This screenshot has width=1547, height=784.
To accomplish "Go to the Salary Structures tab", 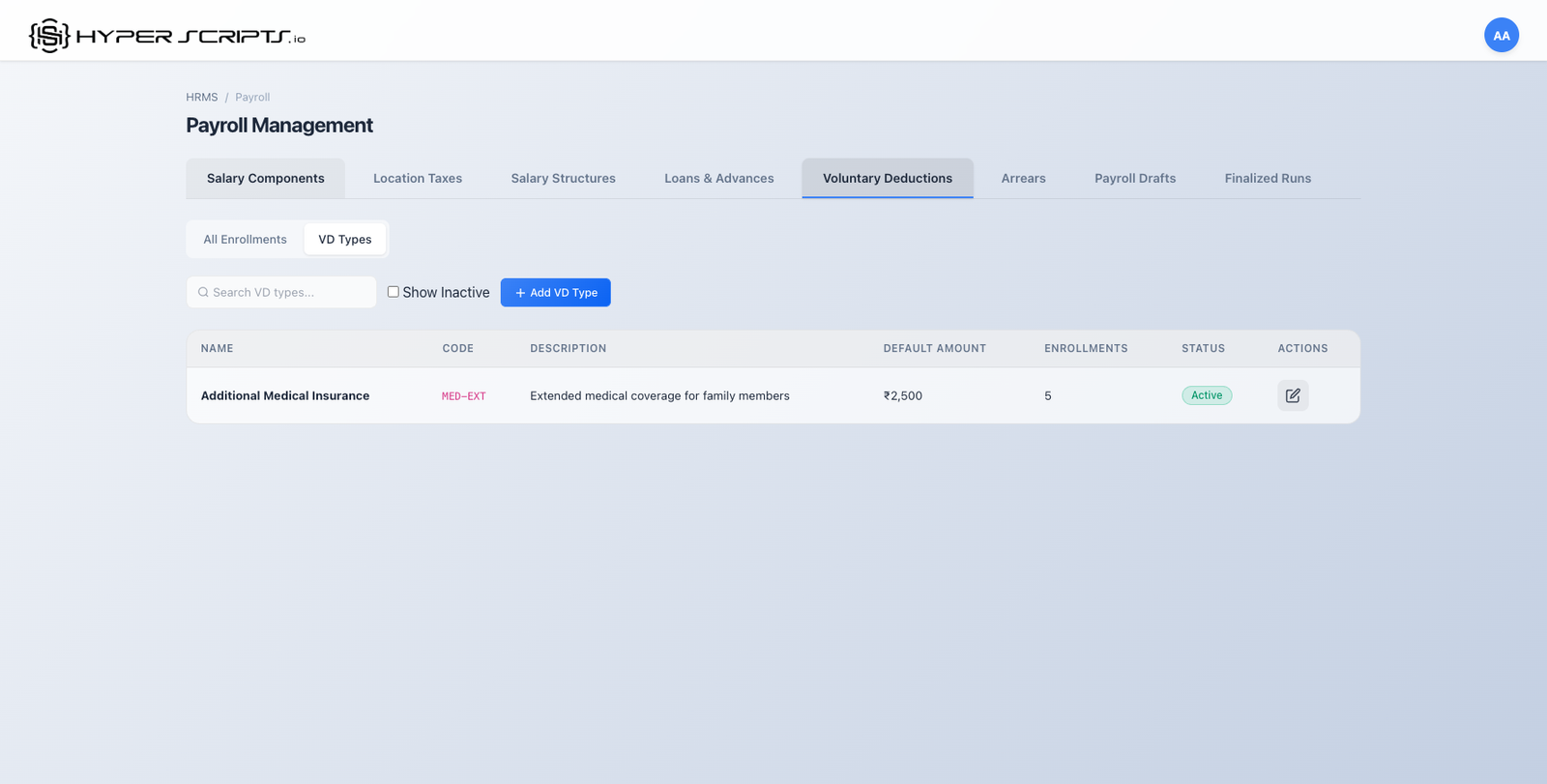I will 564,178.
